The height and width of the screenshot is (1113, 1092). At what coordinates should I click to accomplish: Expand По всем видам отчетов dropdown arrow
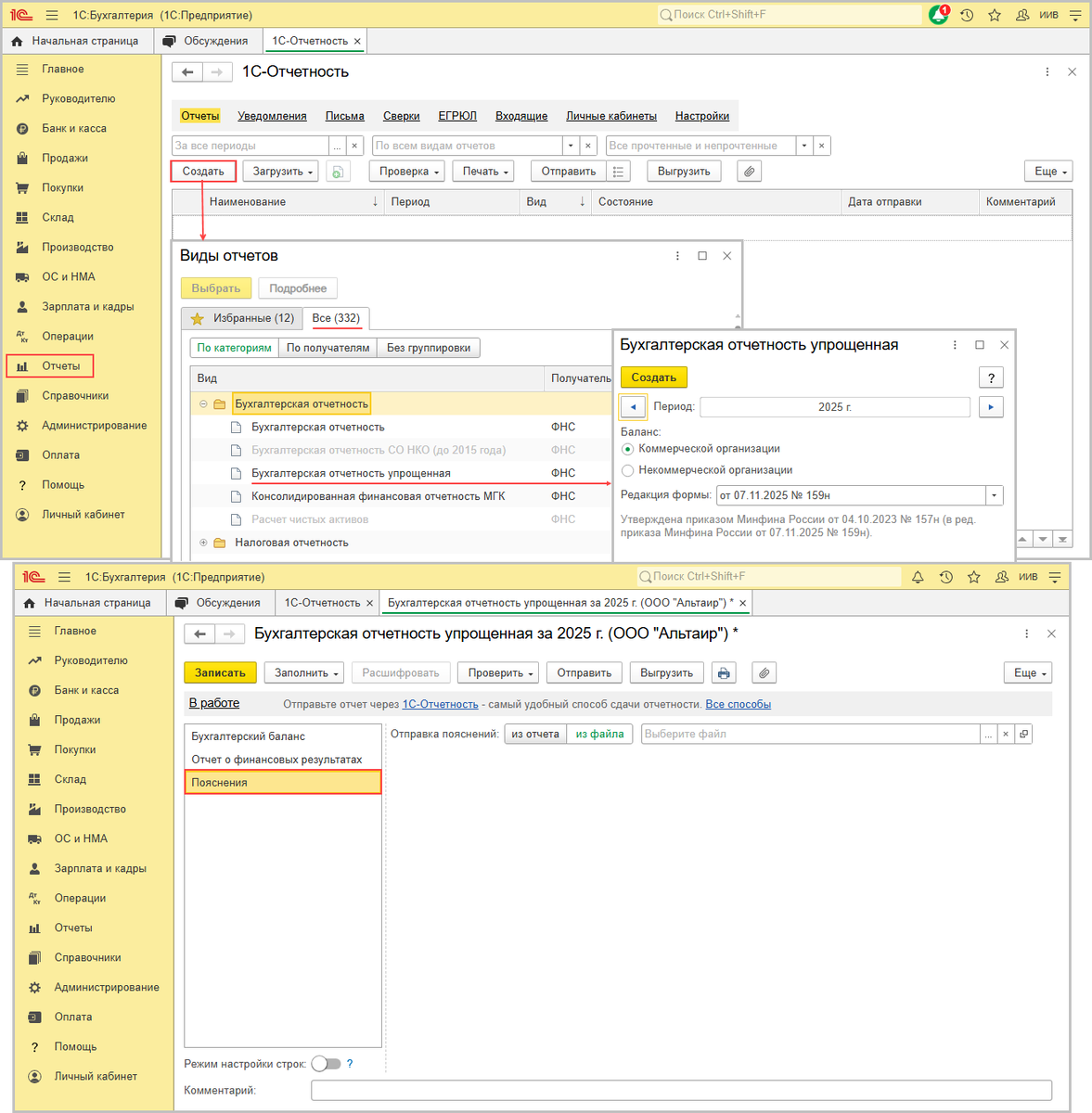(x=570, y=146)
